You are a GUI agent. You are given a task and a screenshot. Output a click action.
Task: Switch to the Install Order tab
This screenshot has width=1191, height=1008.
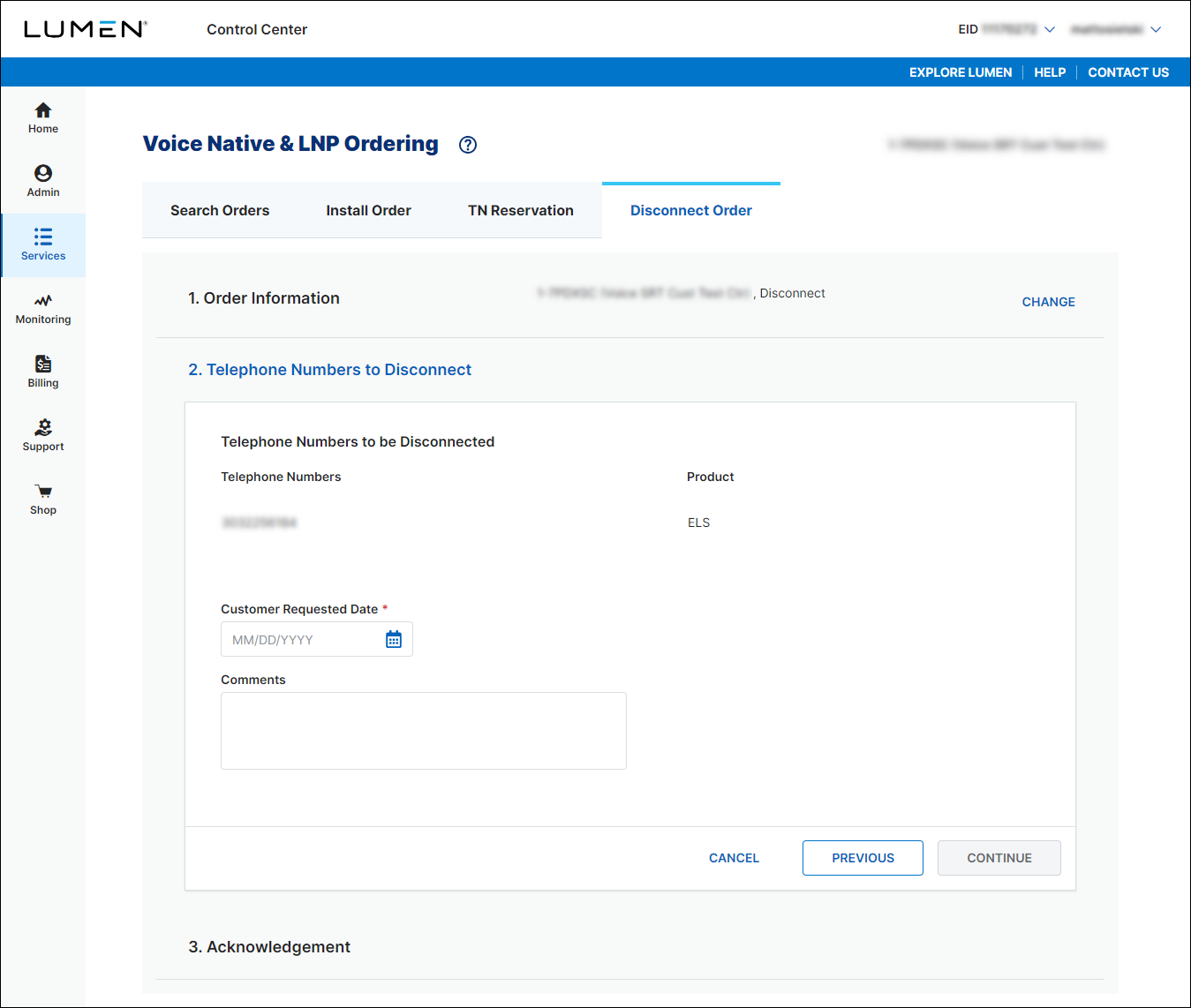[x=368, y=210]
